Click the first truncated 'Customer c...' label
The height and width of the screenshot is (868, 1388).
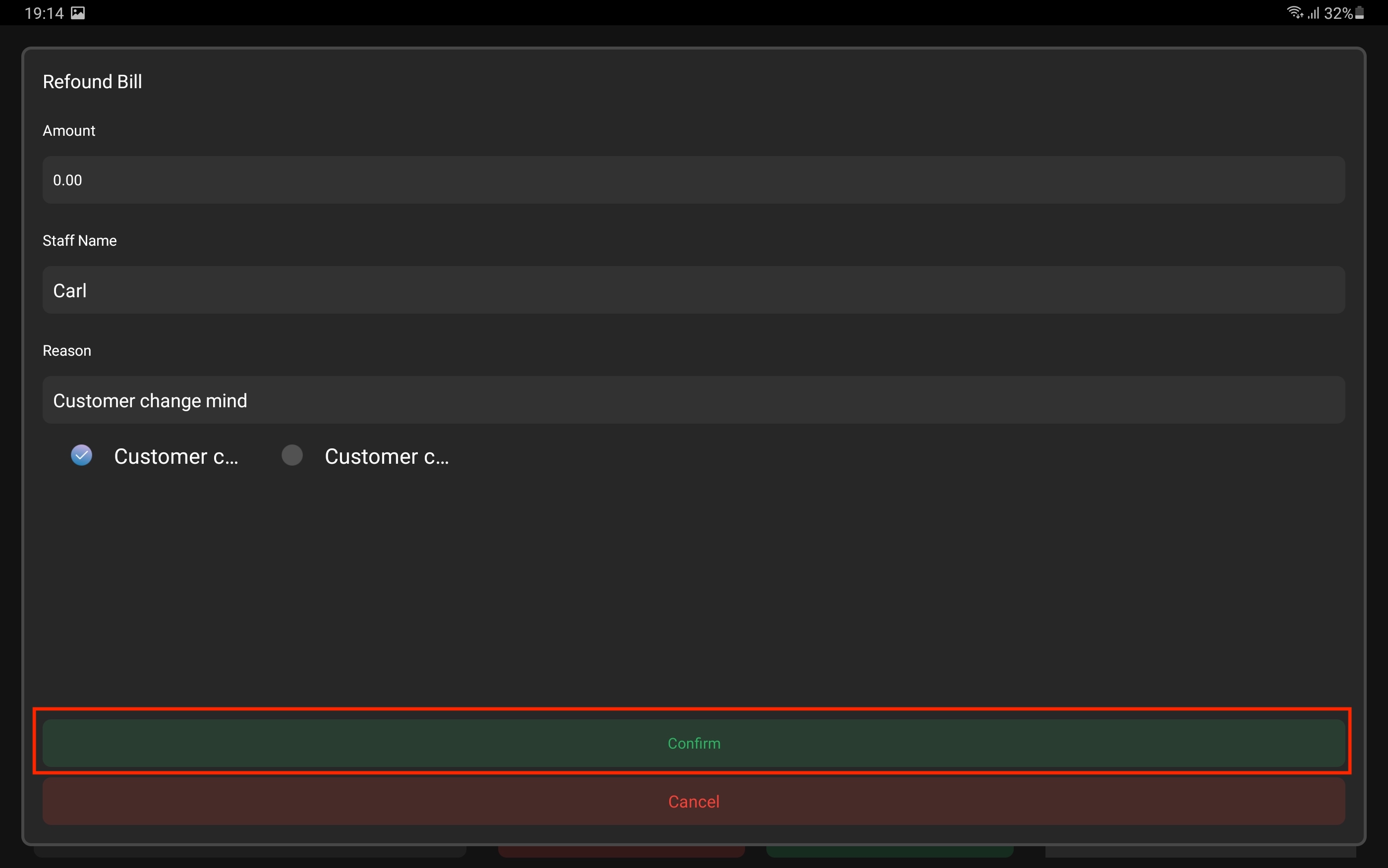[175, 456]
